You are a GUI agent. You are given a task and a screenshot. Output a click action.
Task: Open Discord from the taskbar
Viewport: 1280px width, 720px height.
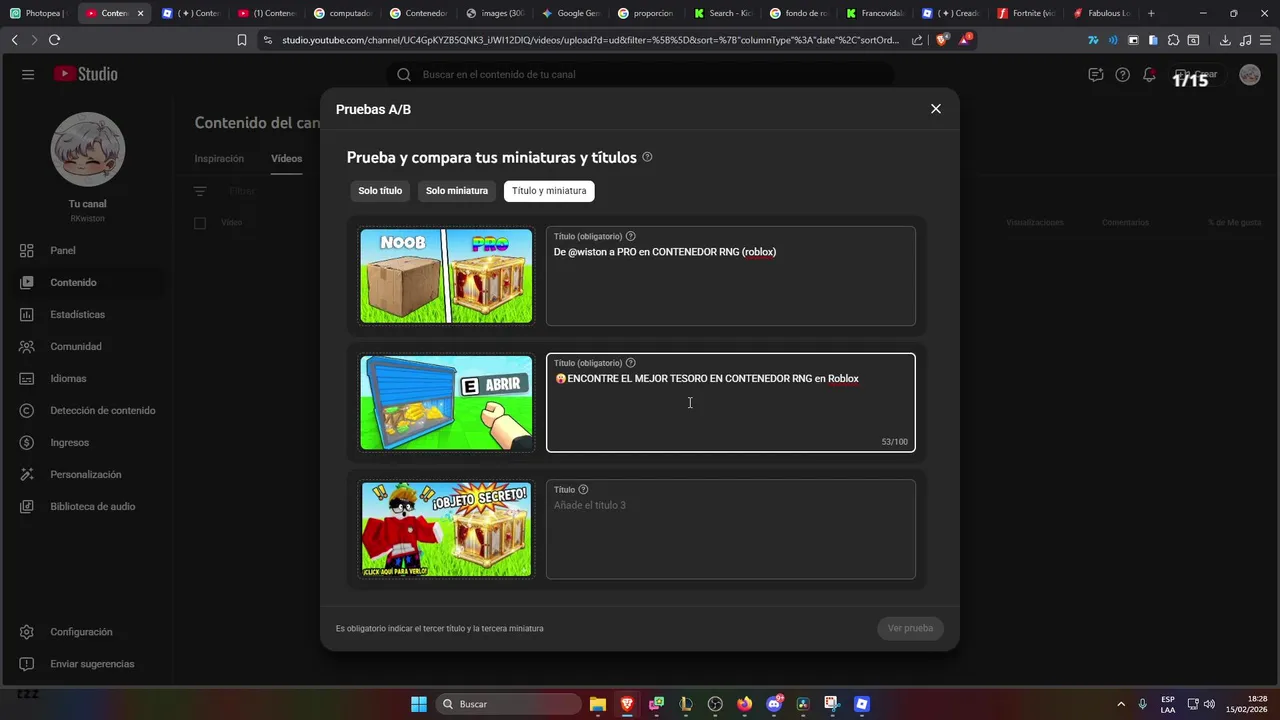pyautogui.click(x=774, y=704)
